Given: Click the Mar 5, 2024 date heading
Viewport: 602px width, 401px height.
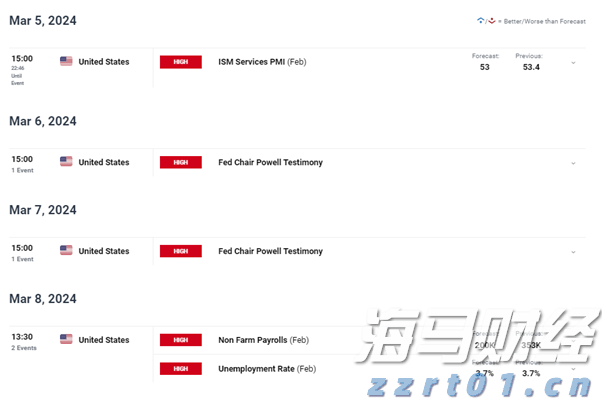Looking at the screenshot, I should [42, 21].
